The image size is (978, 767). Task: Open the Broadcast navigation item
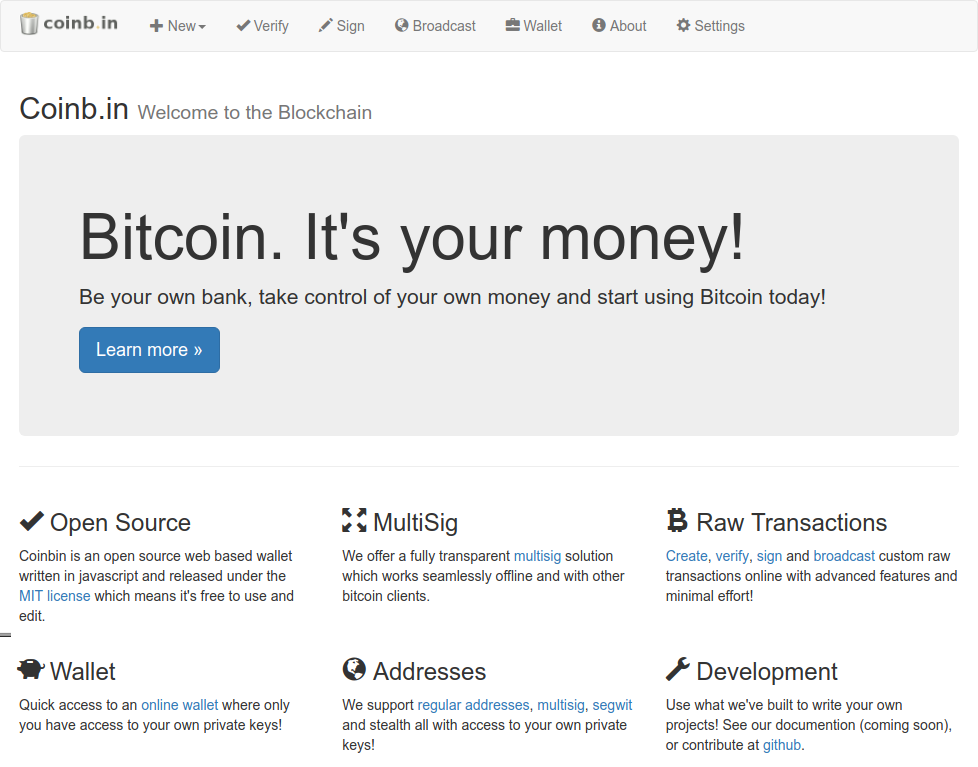435,26
